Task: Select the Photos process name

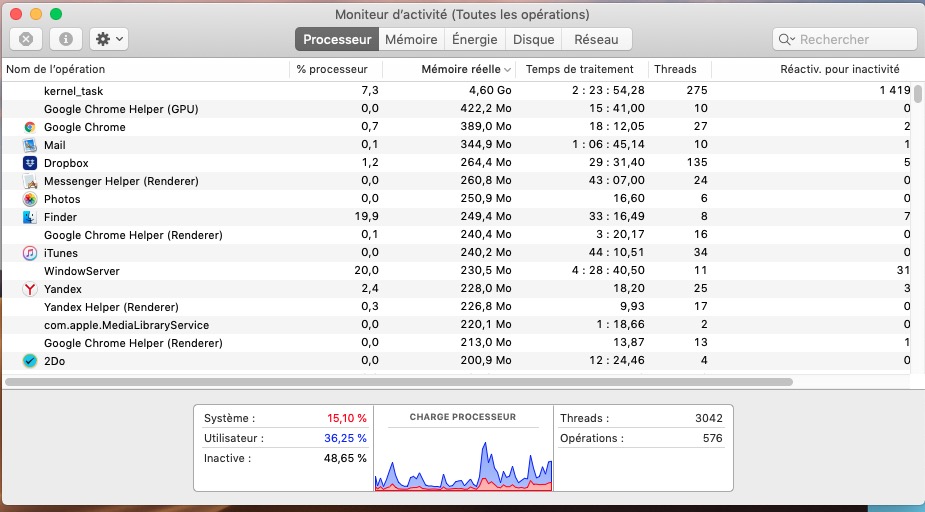Action: coord(62,199)
